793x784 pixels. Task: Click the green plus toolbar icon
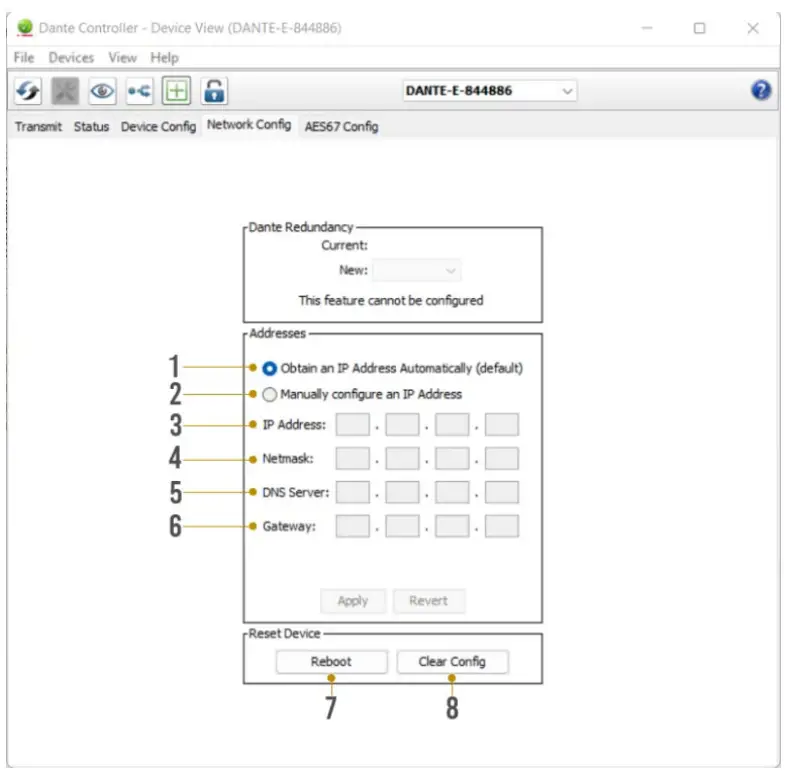[x=177, y=92]
